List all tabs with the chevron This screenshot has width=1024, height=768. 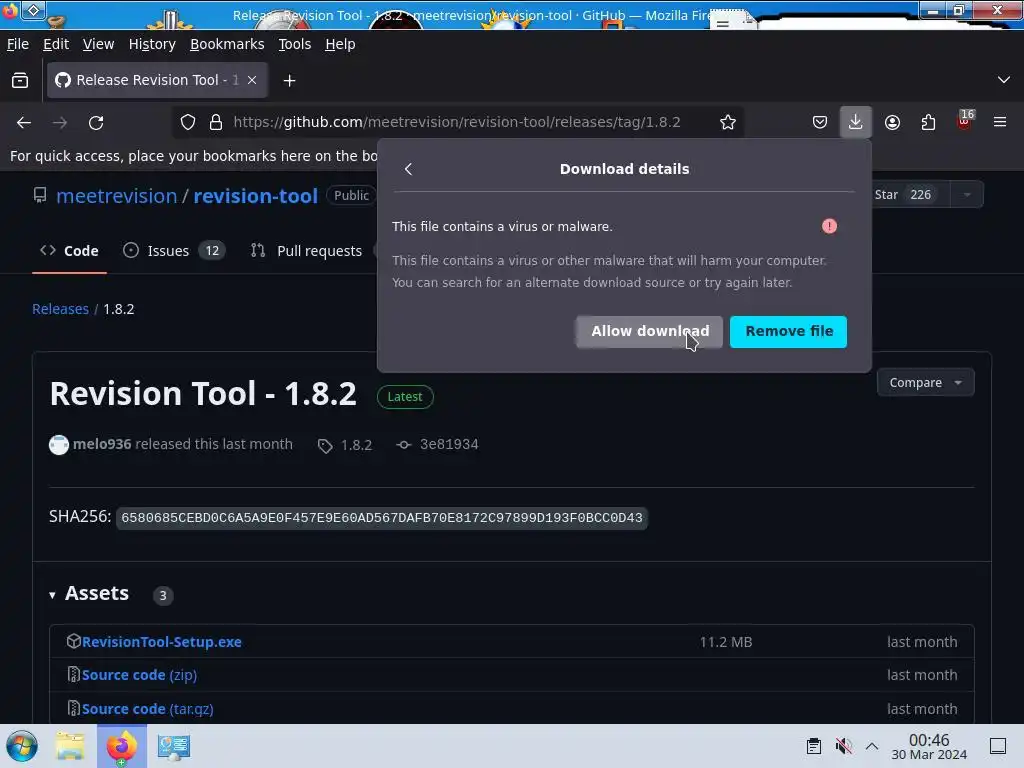(x=1004, y=80)
